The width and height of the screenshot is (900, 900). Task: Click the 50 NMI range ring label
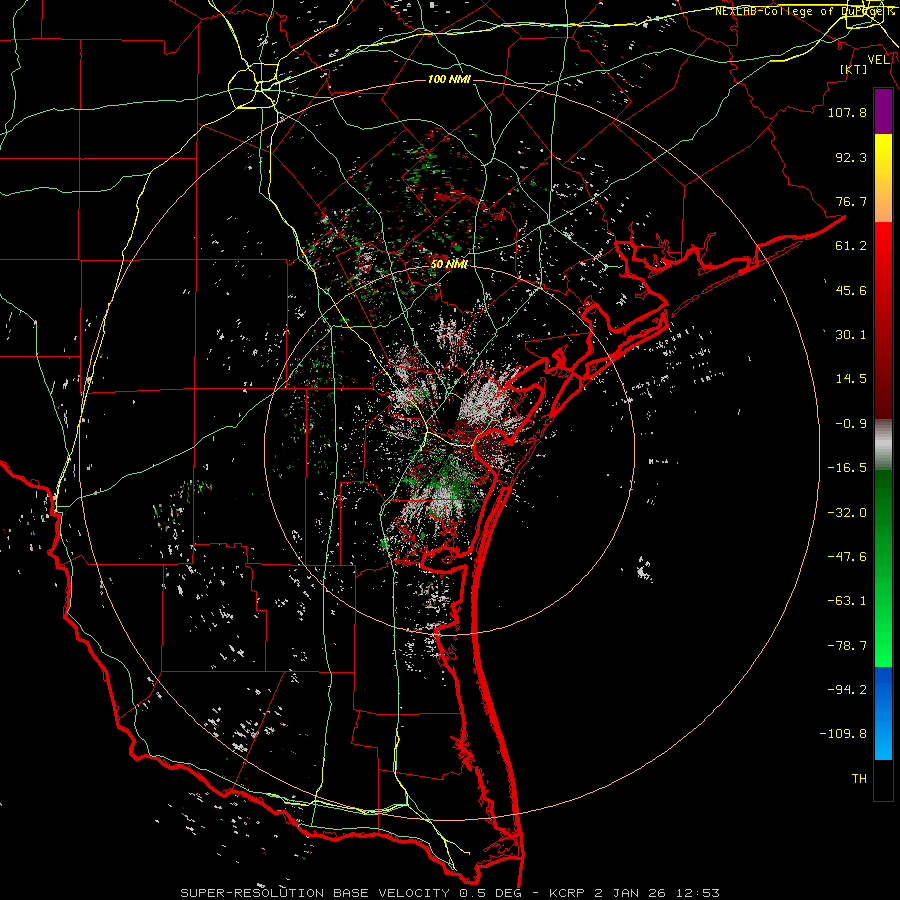pos(449,264)
